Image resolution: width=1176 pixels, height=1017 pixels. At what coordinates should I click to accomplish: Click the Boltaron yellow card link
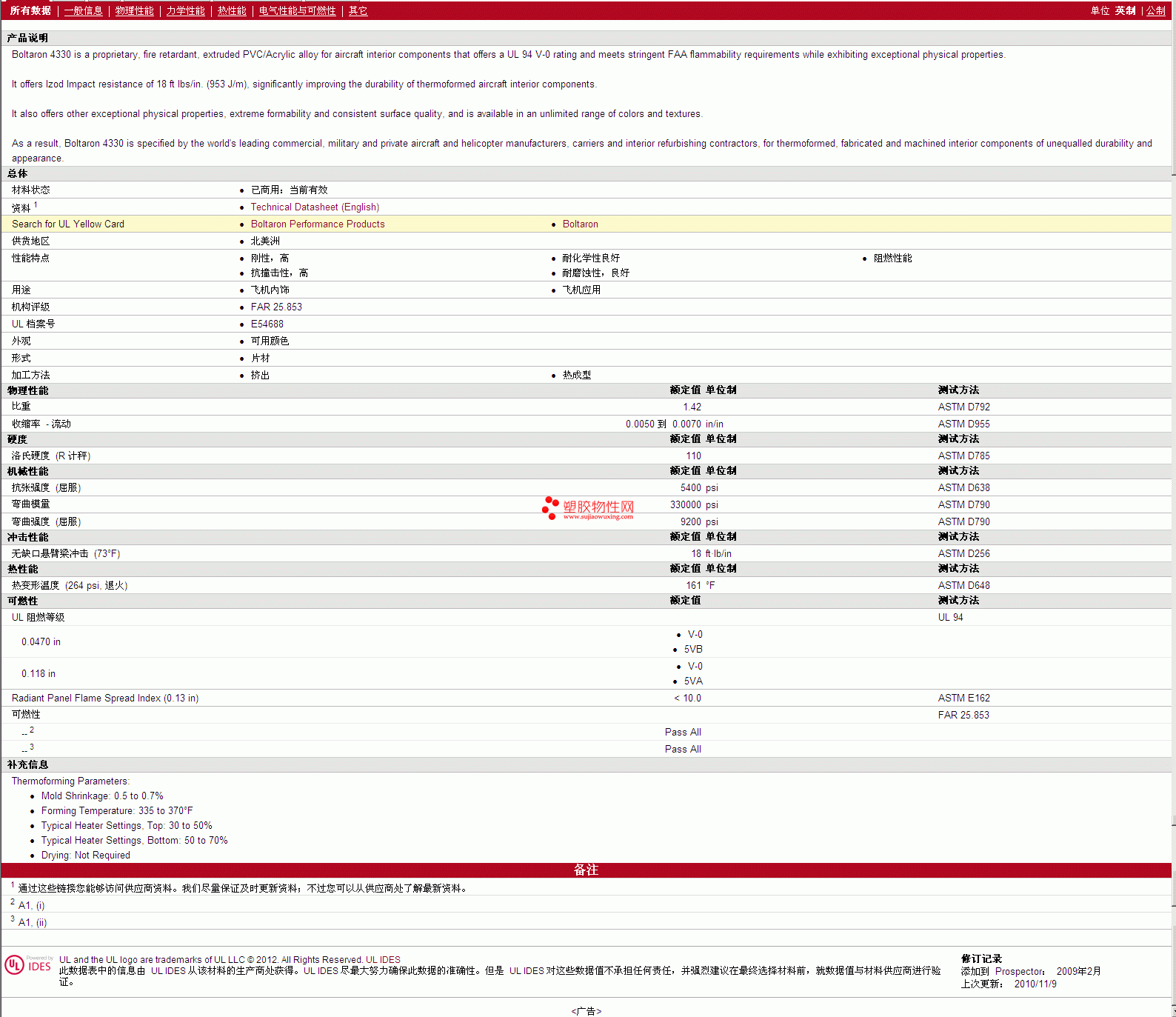tap(580, 224)
